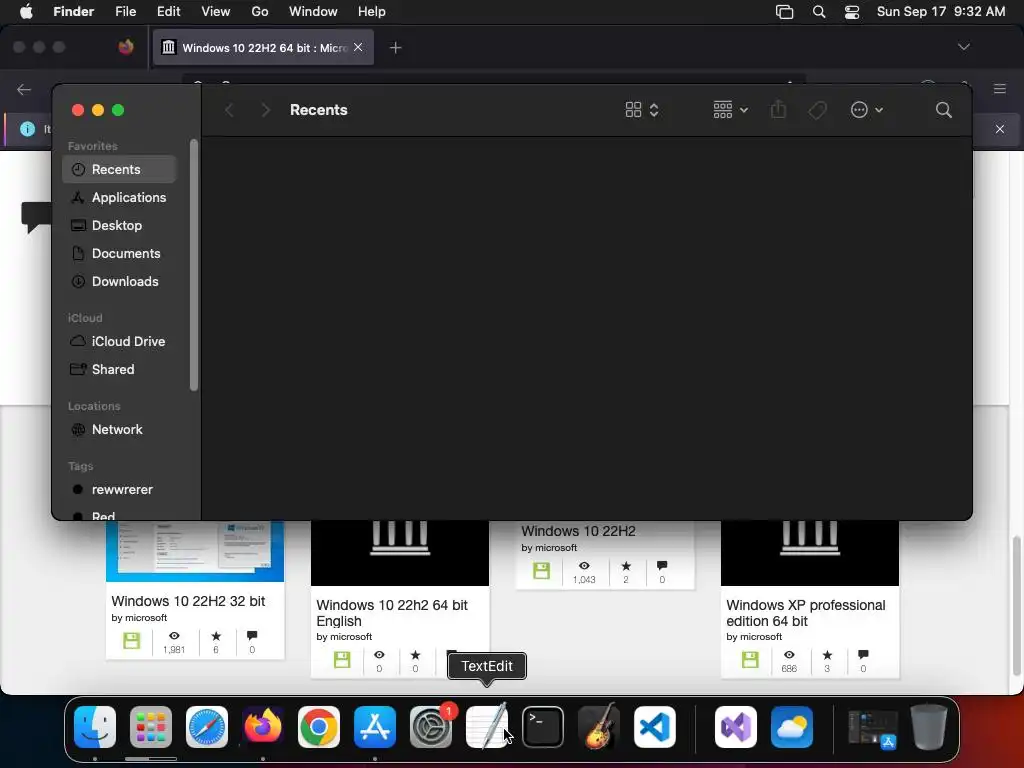Screen dimensions: 1024x768
Task: Open the Edit menu
Action: click(x=168, y=12)
